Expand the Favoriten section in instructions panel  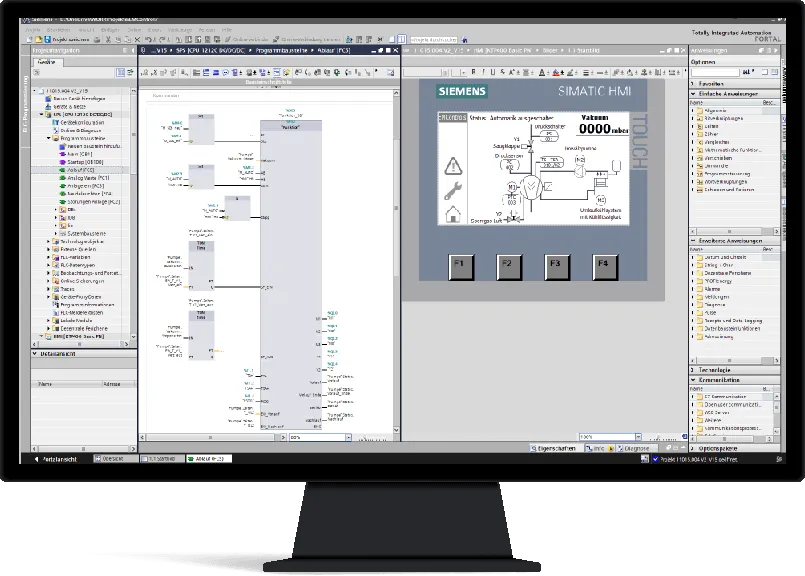pos(694,84)
